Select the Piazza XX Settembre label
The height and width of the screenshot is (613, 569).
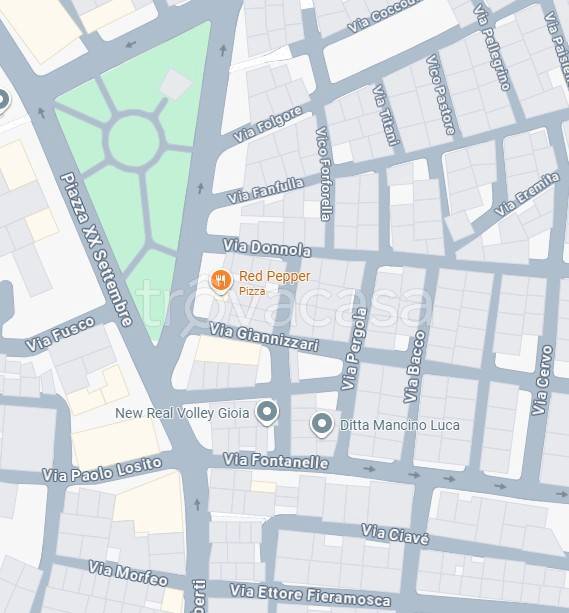(97, 250)
